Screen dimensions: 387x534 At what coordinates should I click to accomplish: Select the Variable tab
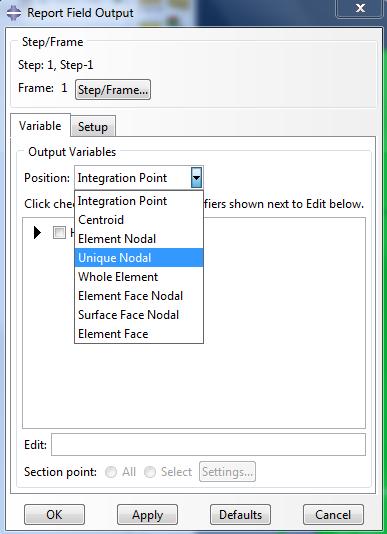(x=40, y=126)
